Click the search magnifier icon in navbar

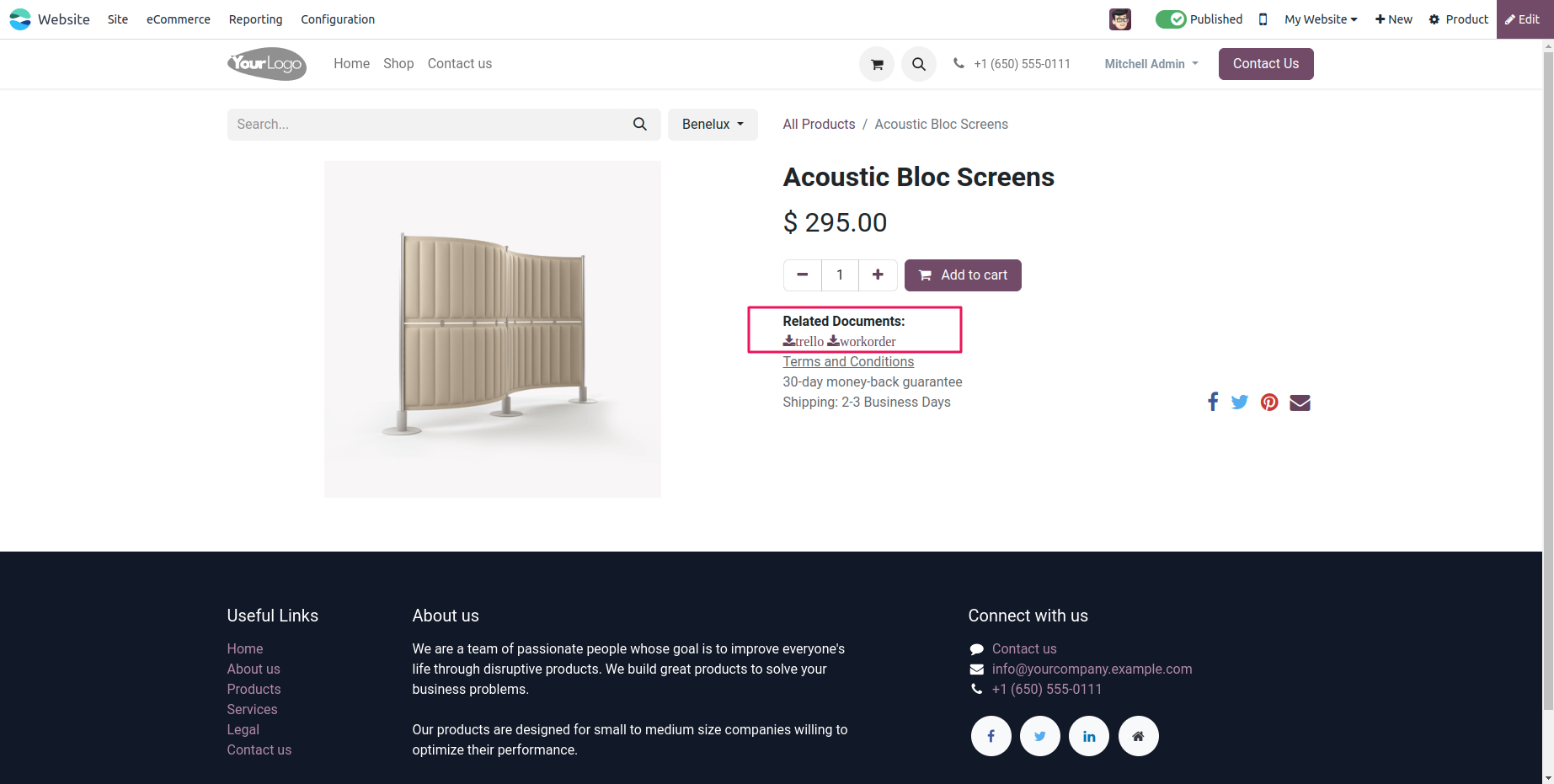point(919,64)
